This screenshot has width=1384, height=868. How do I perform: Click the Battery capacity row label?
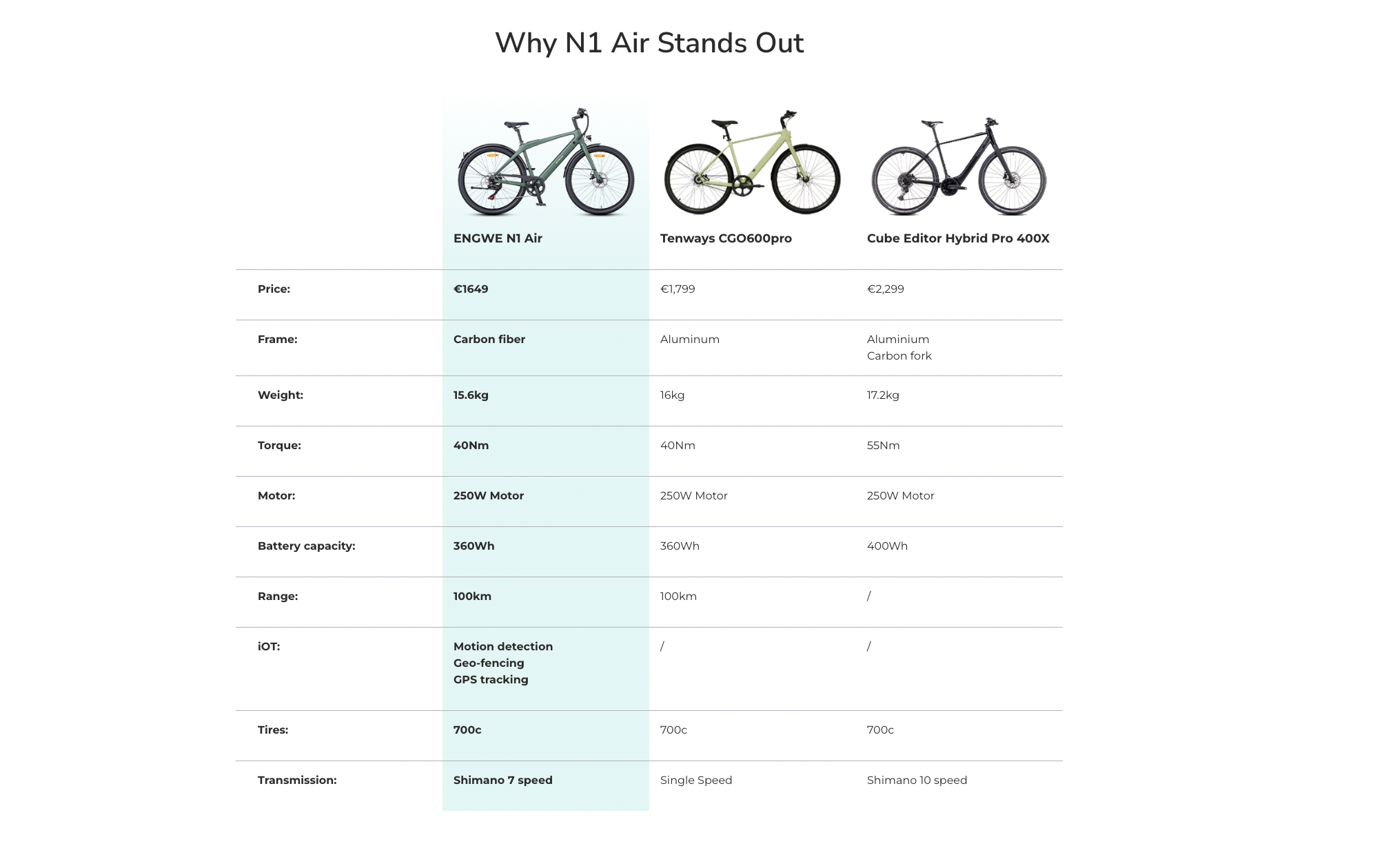pos(307,546)
